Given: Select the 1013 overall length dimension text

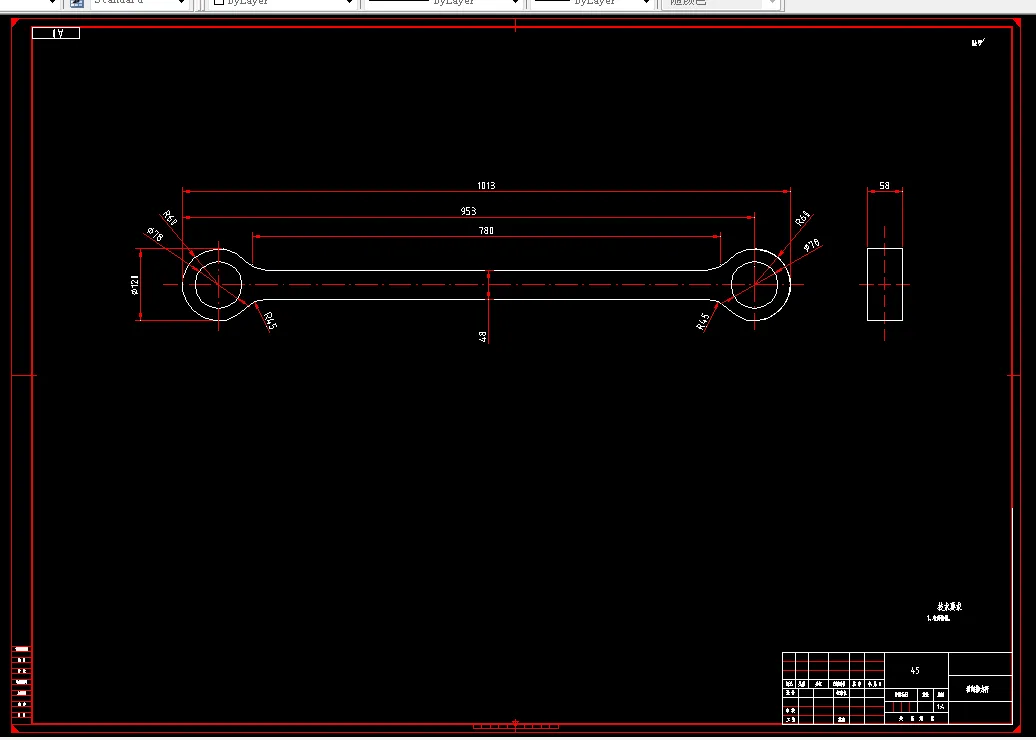Looking at the screenshot, I should click(486, 186).
